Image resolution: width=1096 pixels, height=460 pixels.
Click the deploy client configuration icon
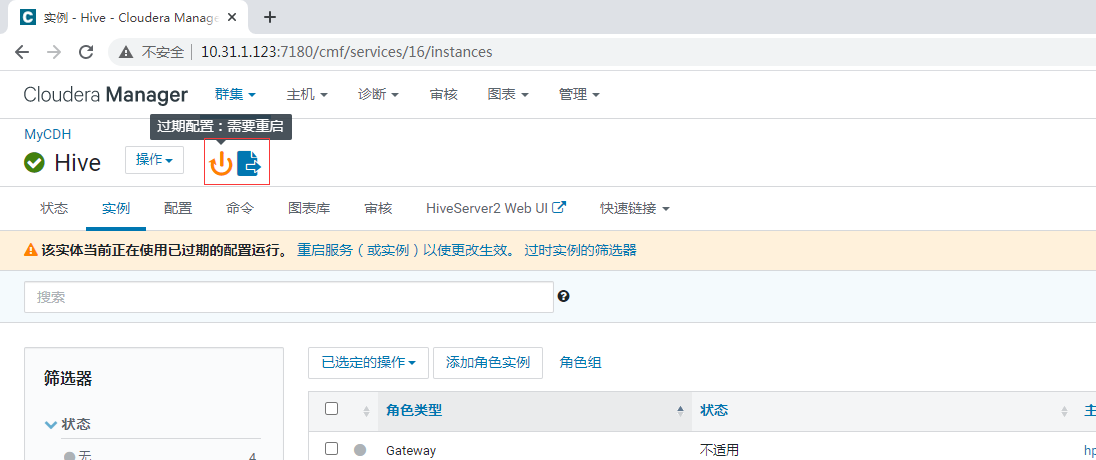coord(249,163)
